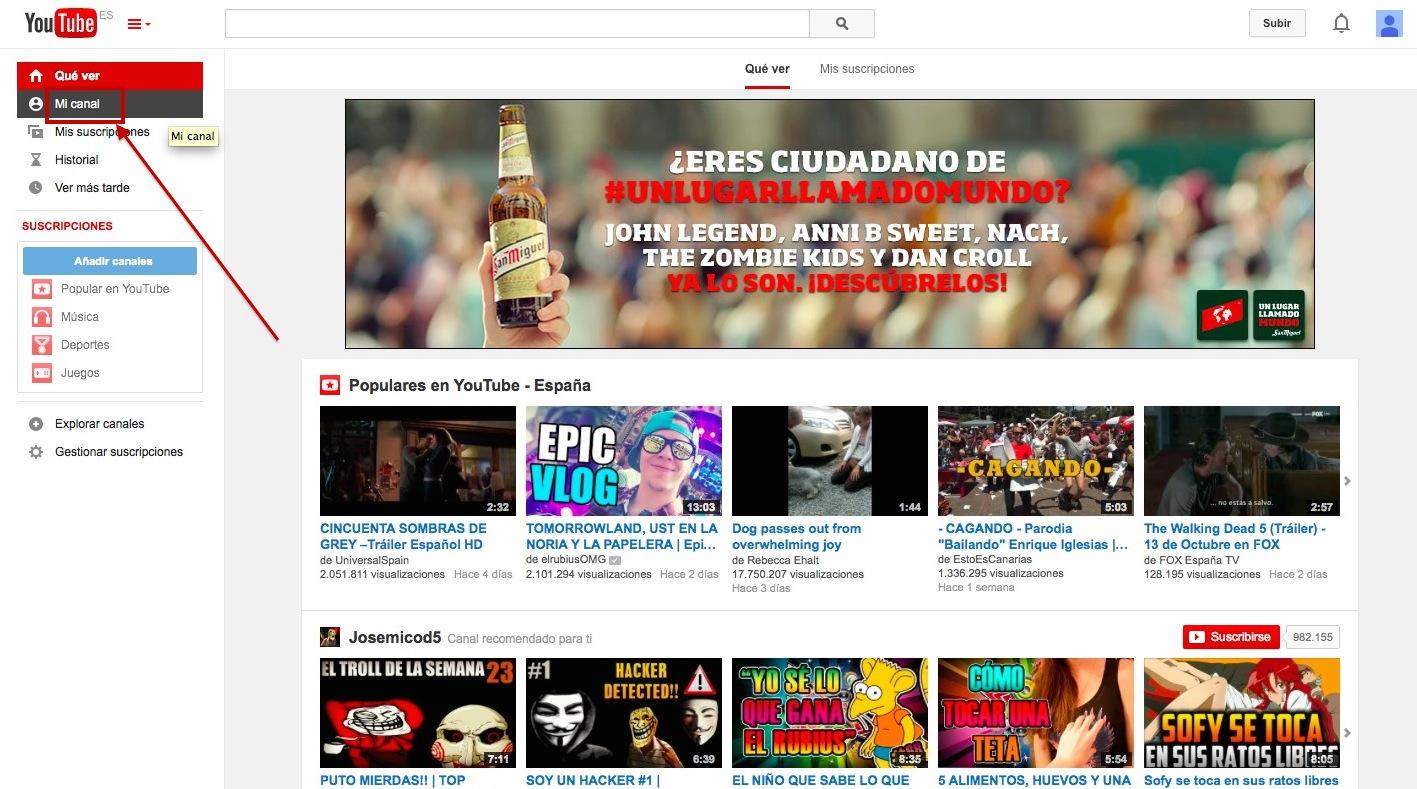
Task: Click the Juegos channel icon
Action: click(42, 373)
